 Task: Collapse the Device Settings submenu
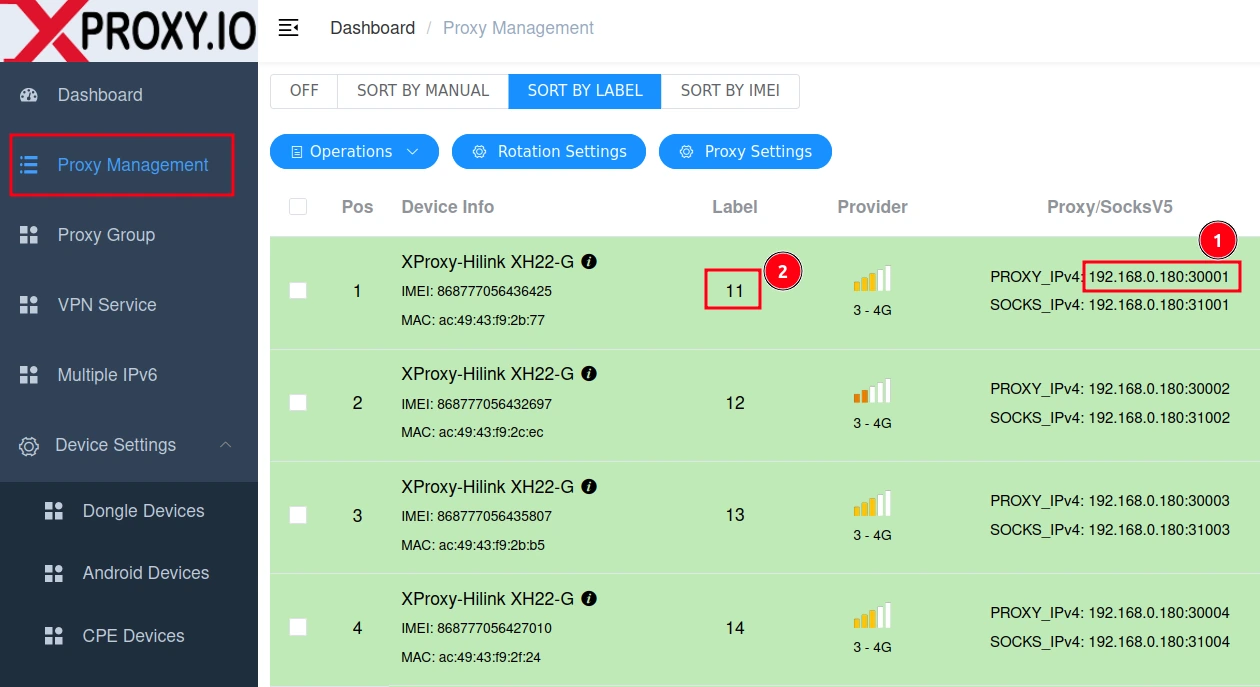click(129, 445)
